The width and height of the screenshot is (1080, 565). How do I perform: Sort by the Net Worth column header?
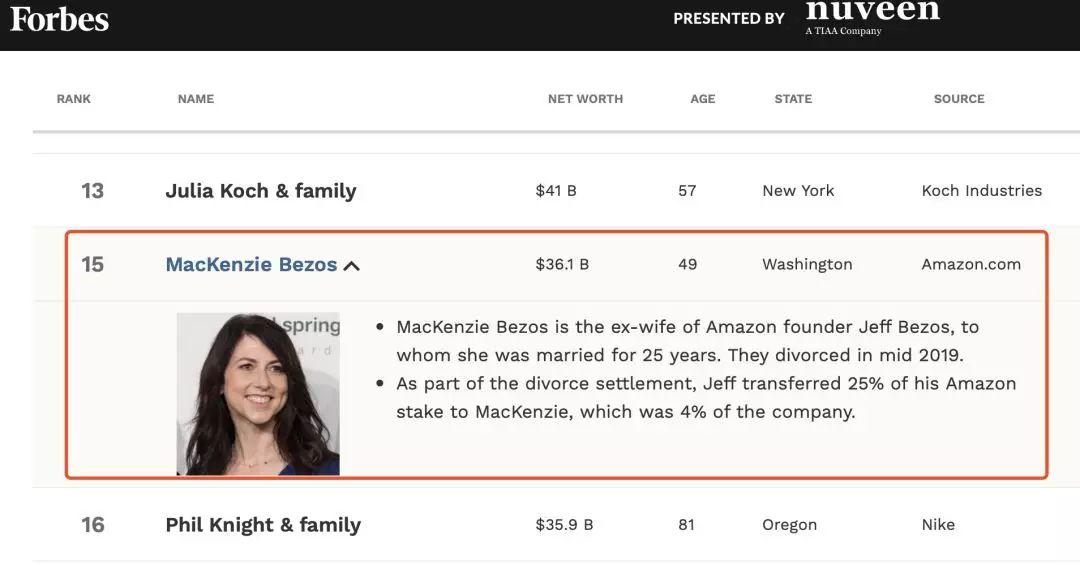(x=585, y=99)
